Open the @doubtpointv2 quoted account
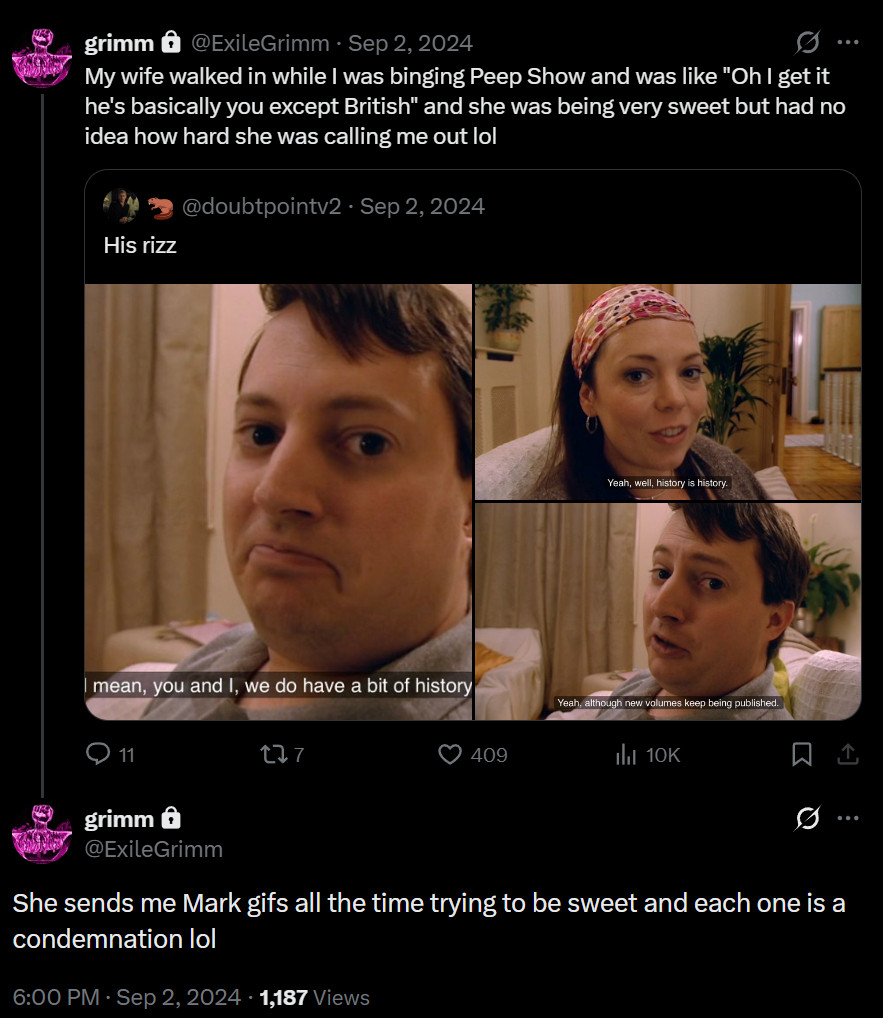This screenshot has width=883, height=1018. coord(262,206)
